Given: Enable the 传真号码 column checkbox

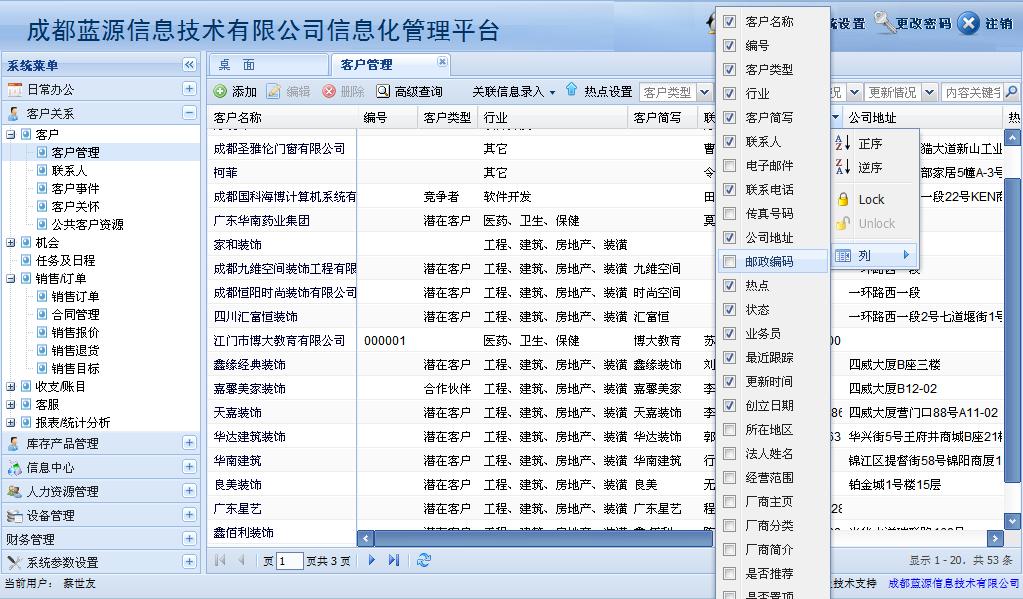Looking at the screenshot, I should coord(729,213).
